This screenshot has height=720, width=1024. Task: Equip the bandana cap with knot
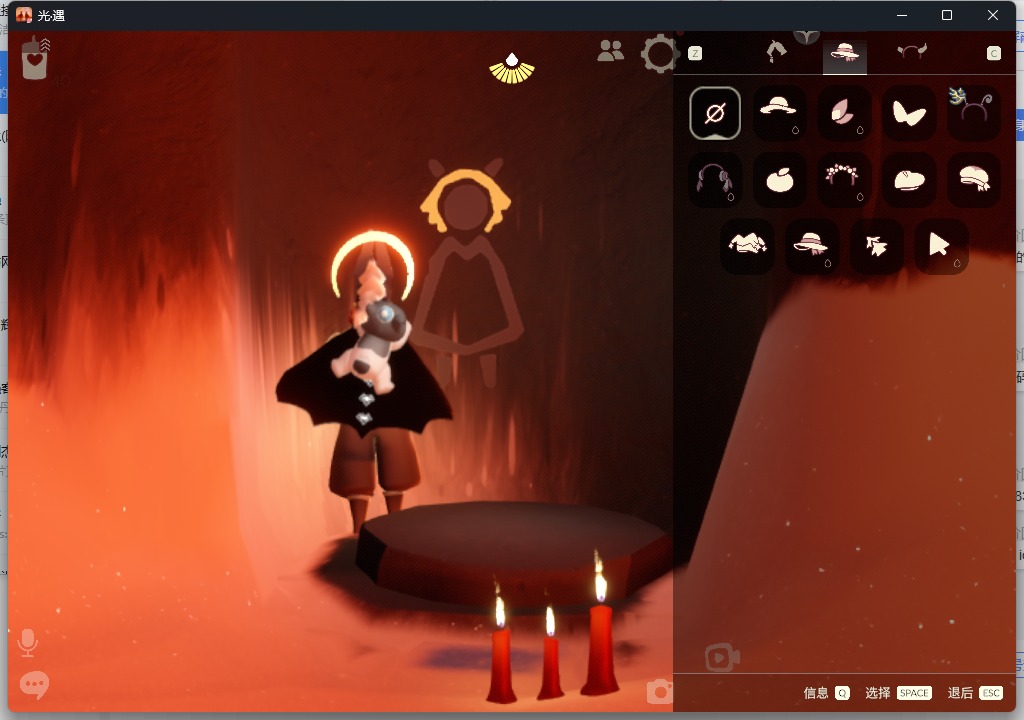tap(974, 180)
